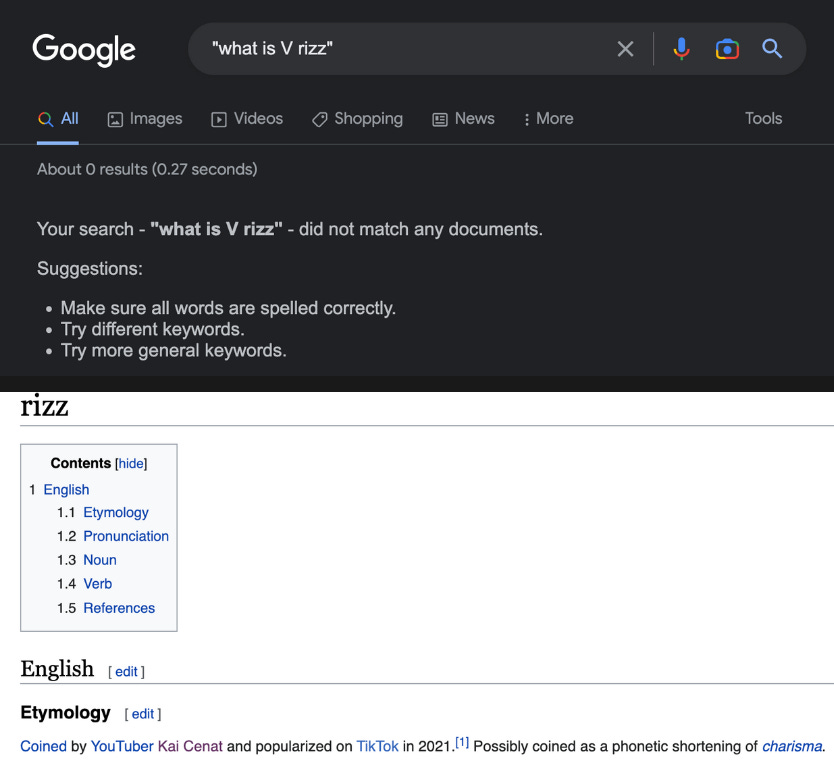The image size is (834, 760).
Task: Click the "Suggestions:" label
Action: (x=90, y=269)
